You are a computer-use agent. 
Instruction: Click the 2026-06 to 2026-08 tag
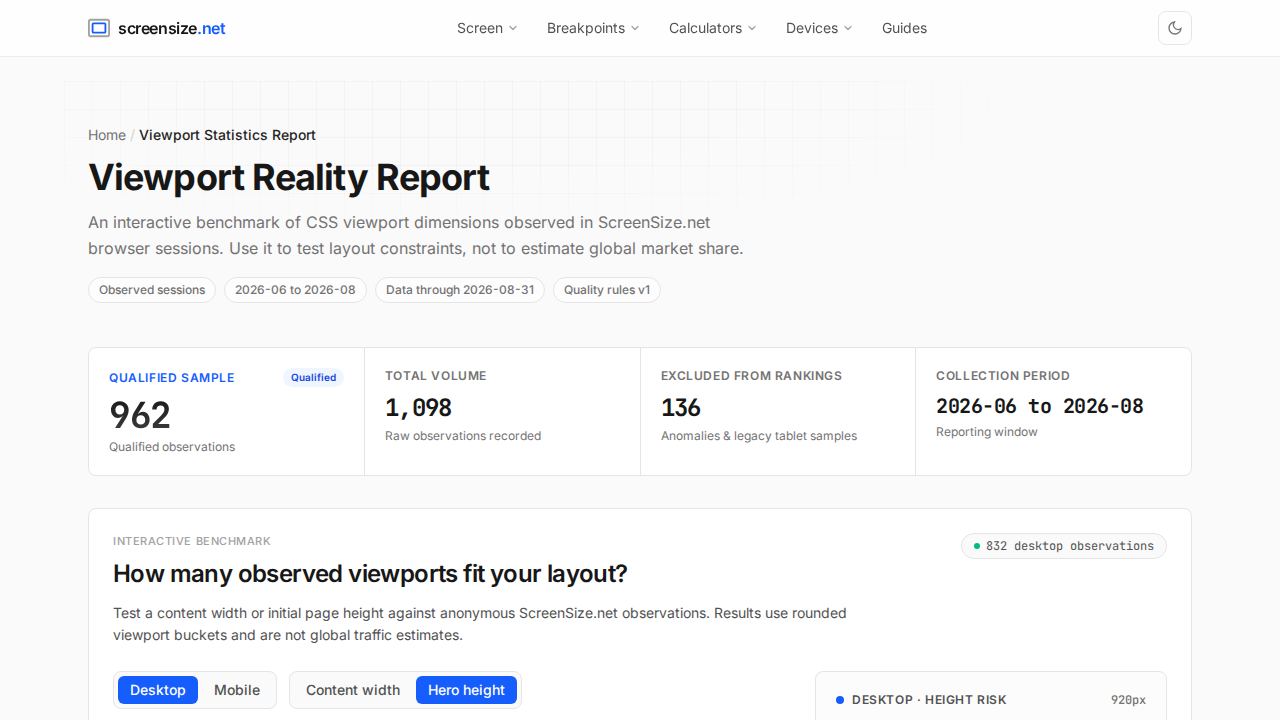point(295,290)
